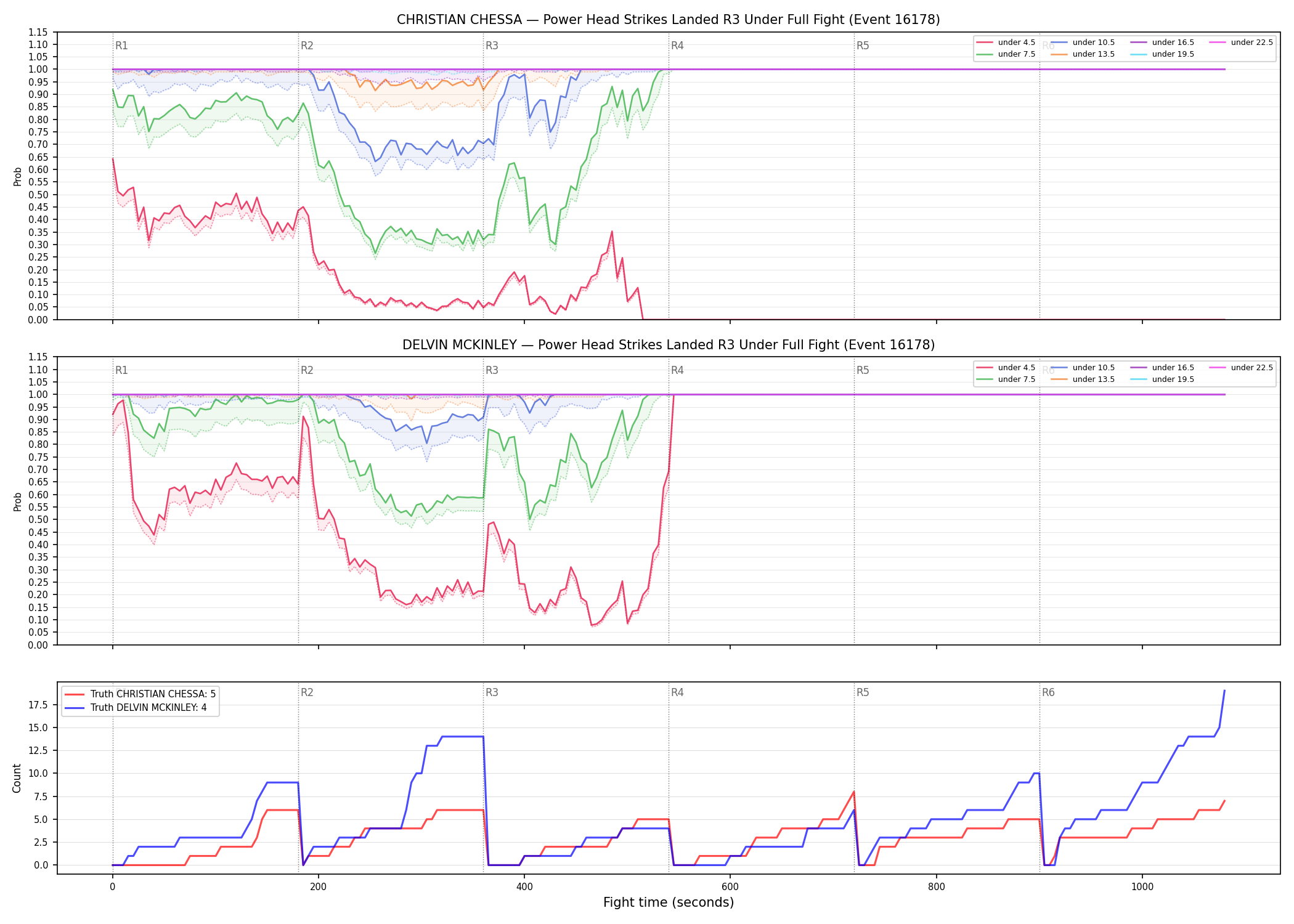Click 'under 13.5' legend entry in McKinley chart

[1083, 379]
